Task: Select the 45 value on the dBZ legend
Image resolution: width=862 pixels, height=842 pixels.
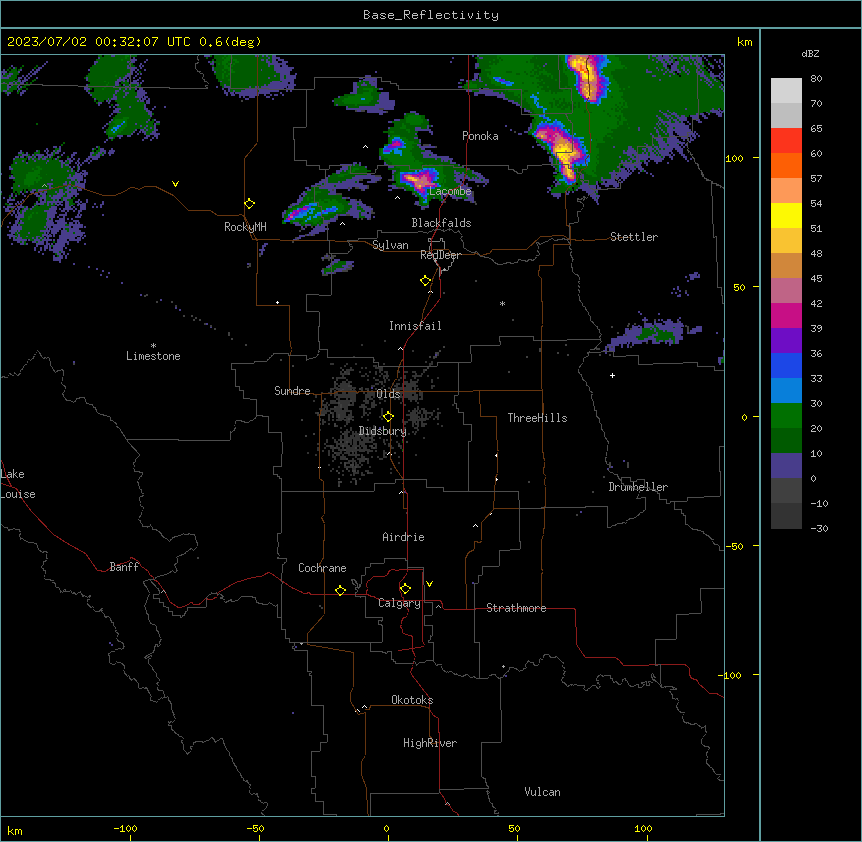Action: click(816, 279)
